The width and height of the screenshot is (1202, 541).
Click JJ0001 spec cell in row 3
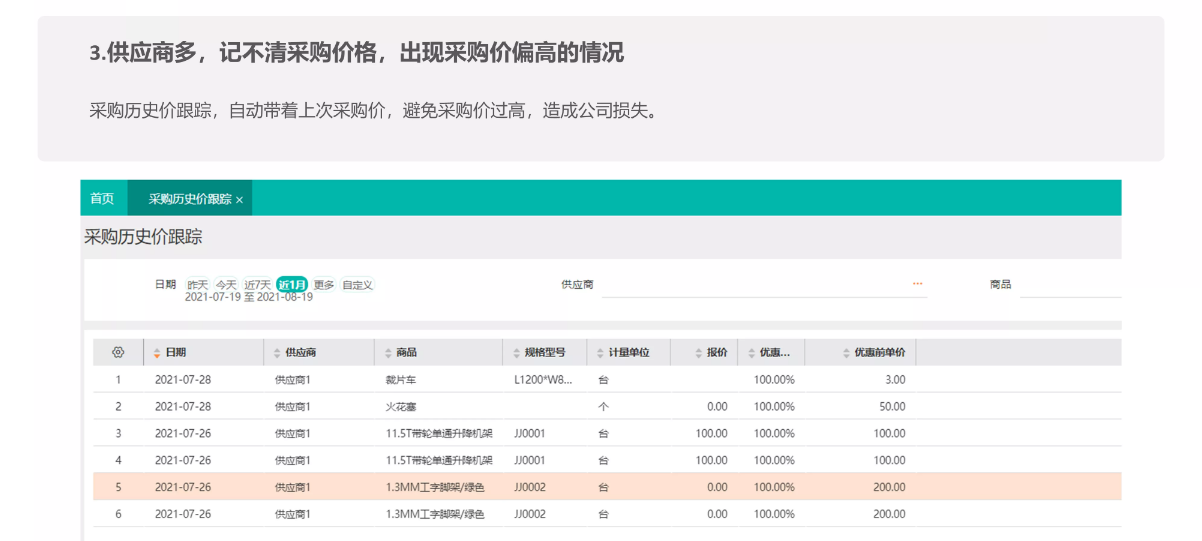pyautogui.click(x=530, y=434)
